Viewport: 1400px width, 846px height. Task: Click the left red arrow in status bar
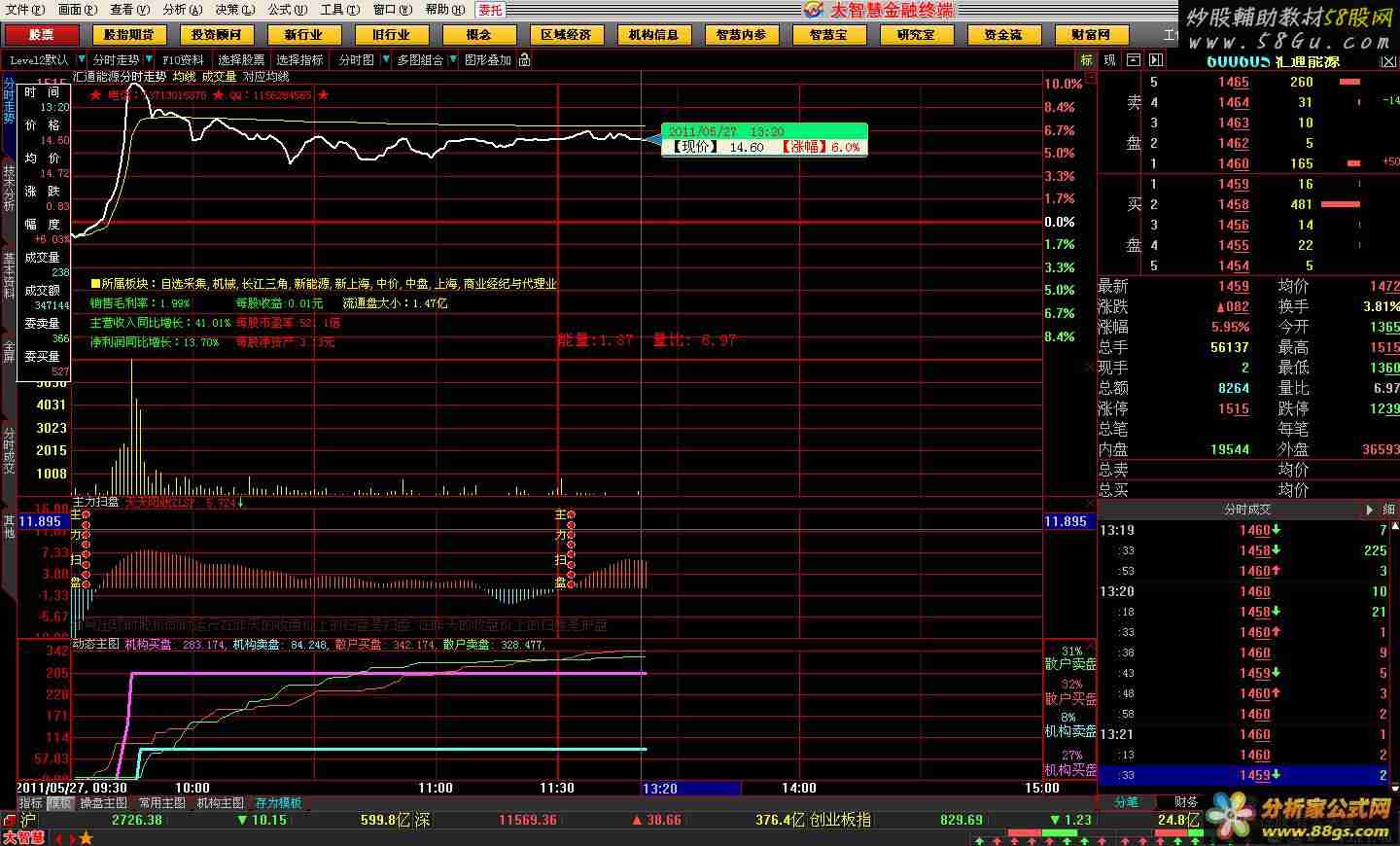(58, 837)
